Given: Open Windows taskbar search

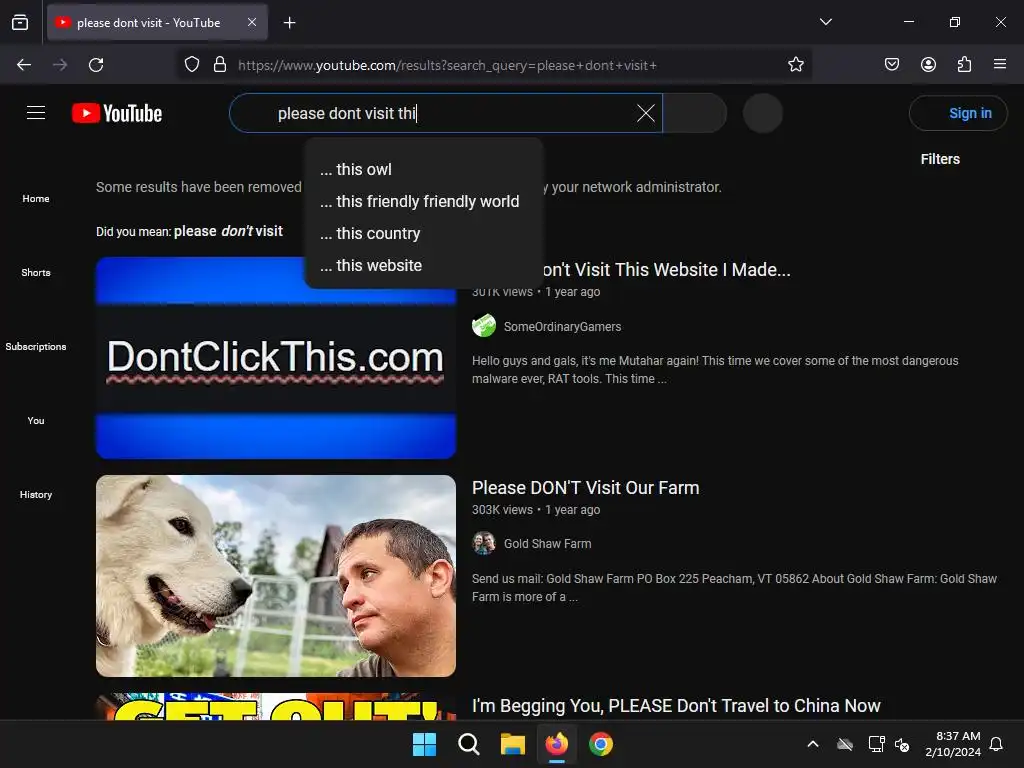Looking at the screenshot, I should [x=469, y=744].
